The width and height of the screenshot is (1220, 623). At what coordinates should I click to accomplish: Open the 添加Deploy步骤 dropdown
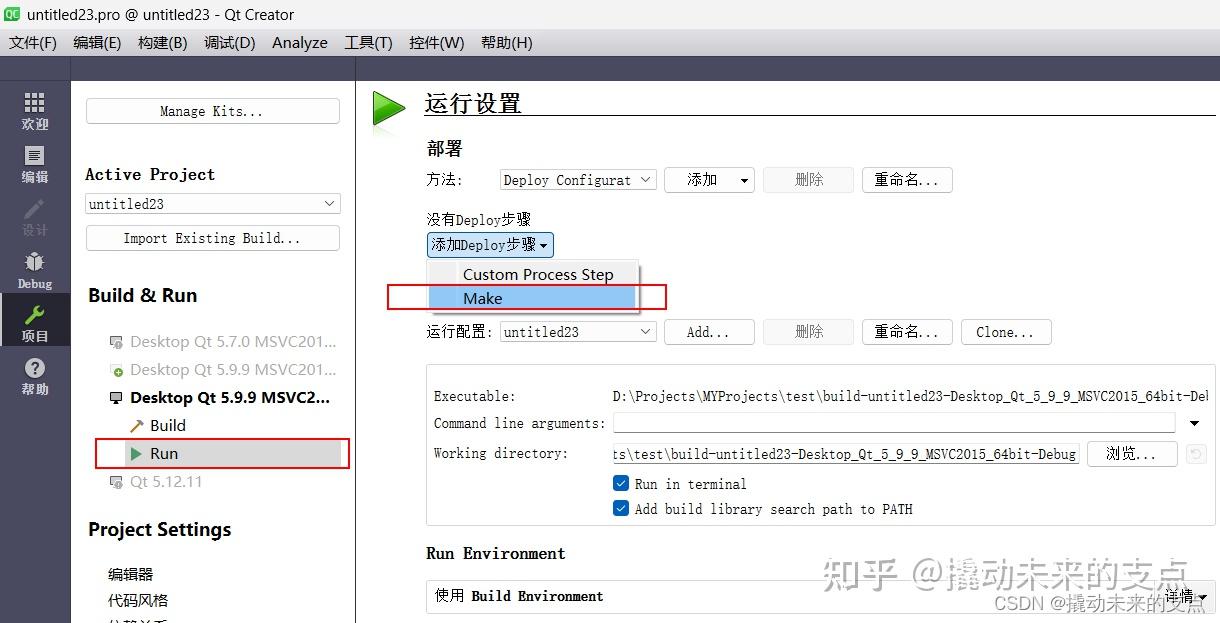[x=490, y=245]
